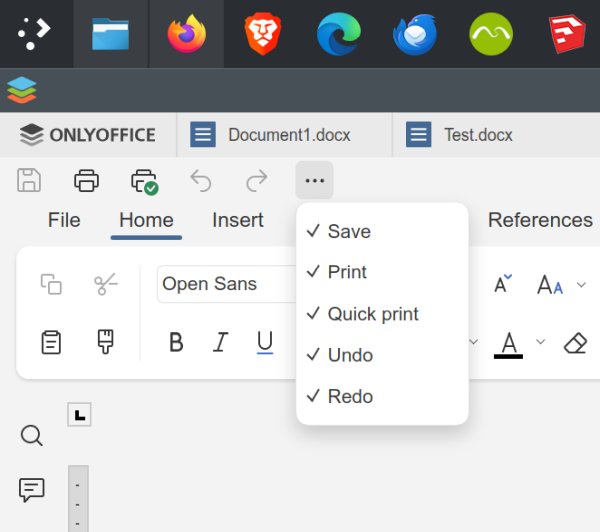The width and height of the screenshot is (600, 532).
Task: Click the Print icon in quick access toolbar
Action: point(86,180)
